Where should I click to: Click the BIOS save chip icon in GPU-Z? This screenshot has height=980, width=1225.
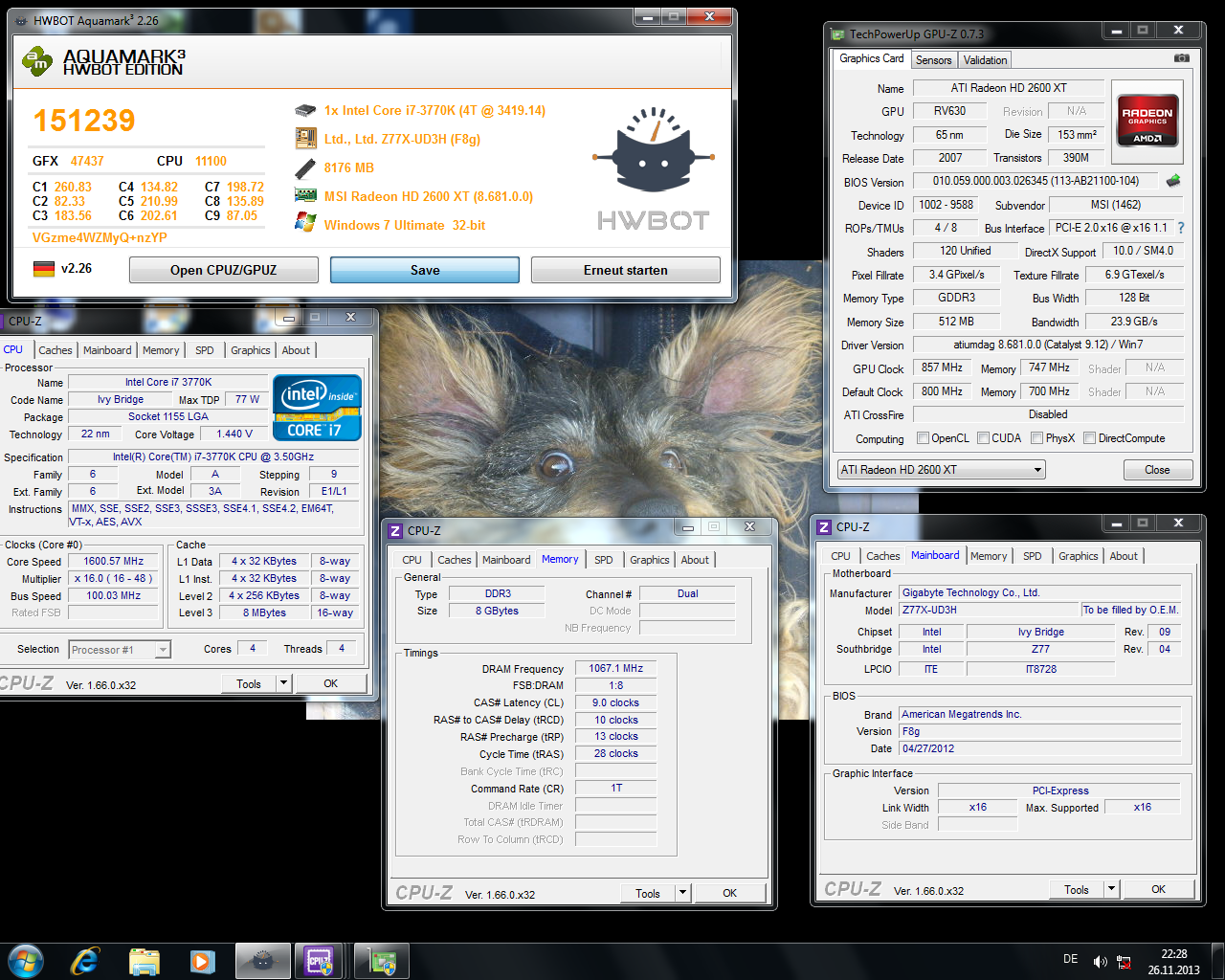tap(1173, 180)
